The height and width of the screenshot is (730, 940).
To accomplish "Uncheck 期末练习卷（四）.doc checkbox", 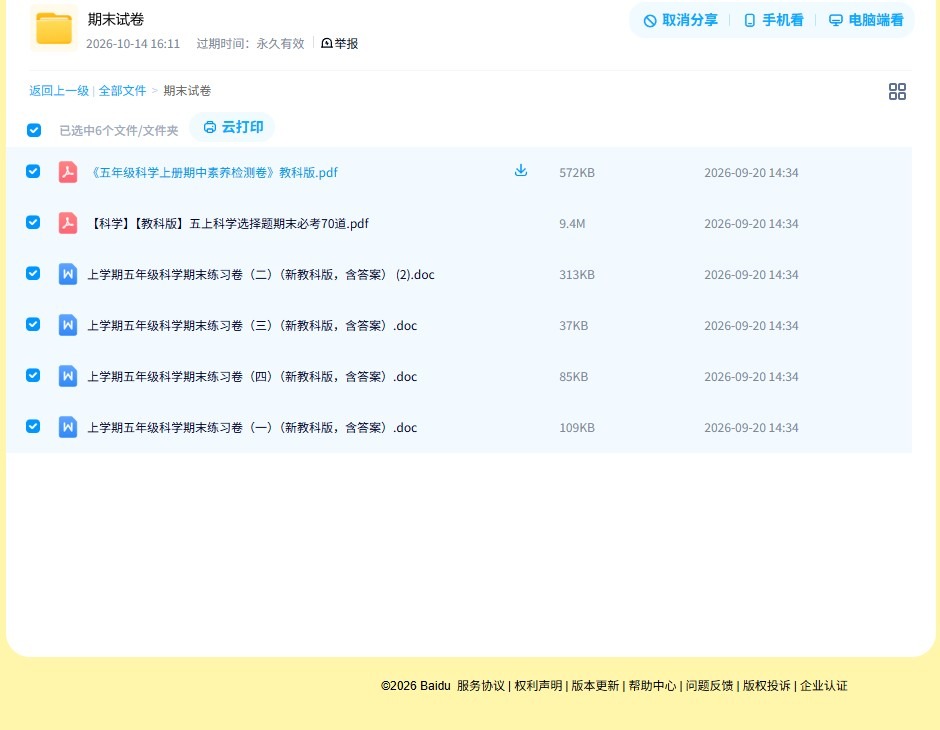I will tap(33, 375).
